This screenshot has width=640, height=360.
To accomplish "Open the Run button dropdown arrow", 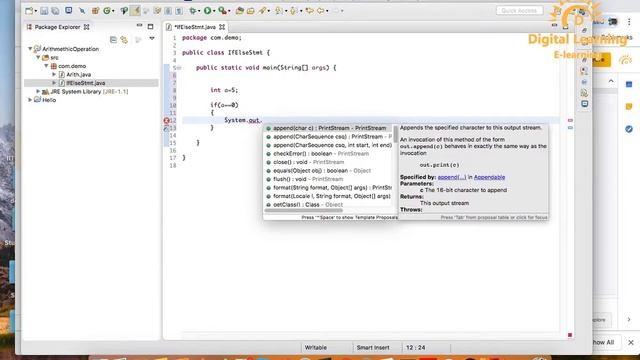I will point(214,11).
